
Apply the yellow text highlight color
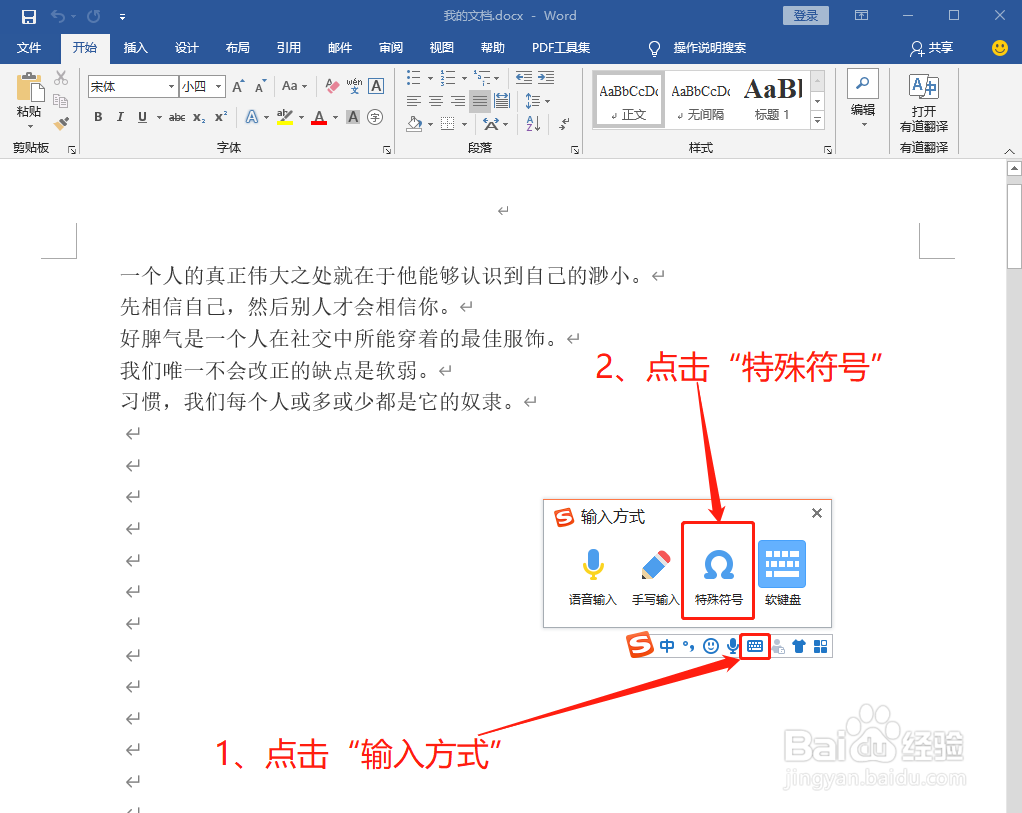tap(285, 117)
